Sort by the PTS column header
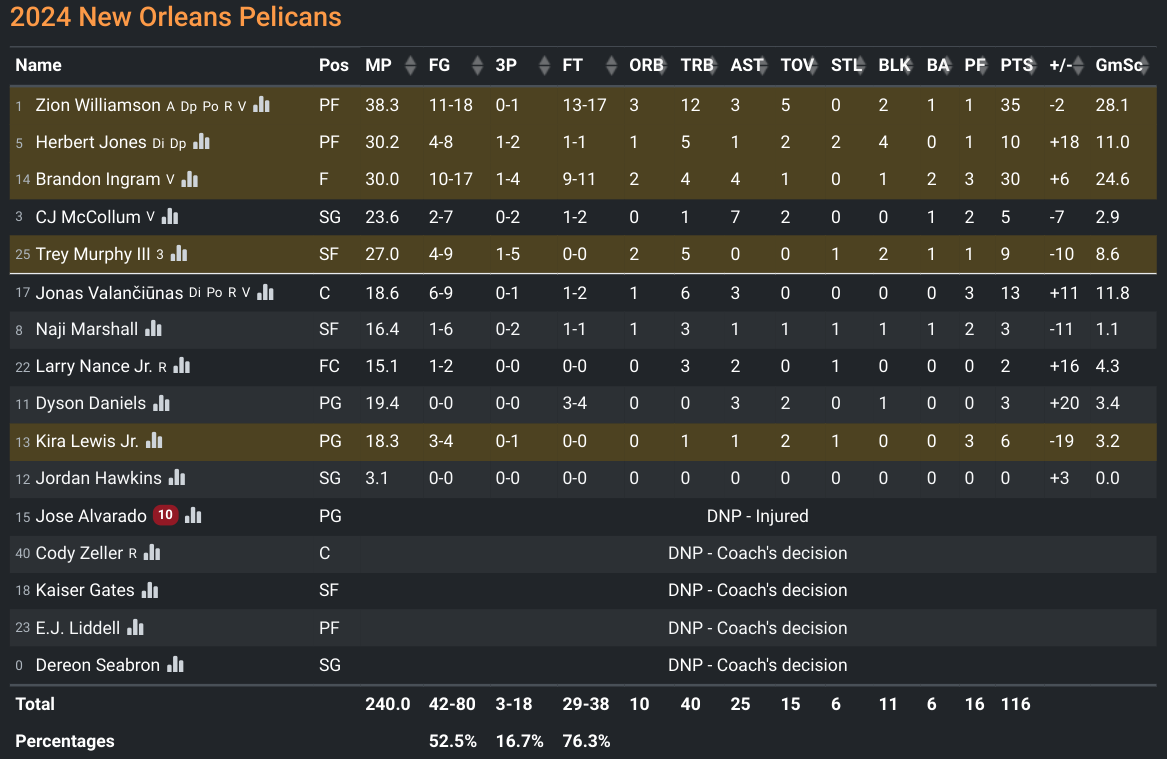Viewport: 1167px width, 759px height. pos(1017,65)
